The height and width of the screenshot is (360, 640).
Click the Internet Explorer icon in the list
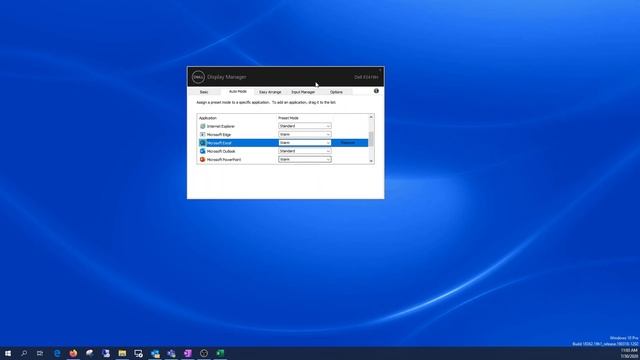[x=202, y=126]
